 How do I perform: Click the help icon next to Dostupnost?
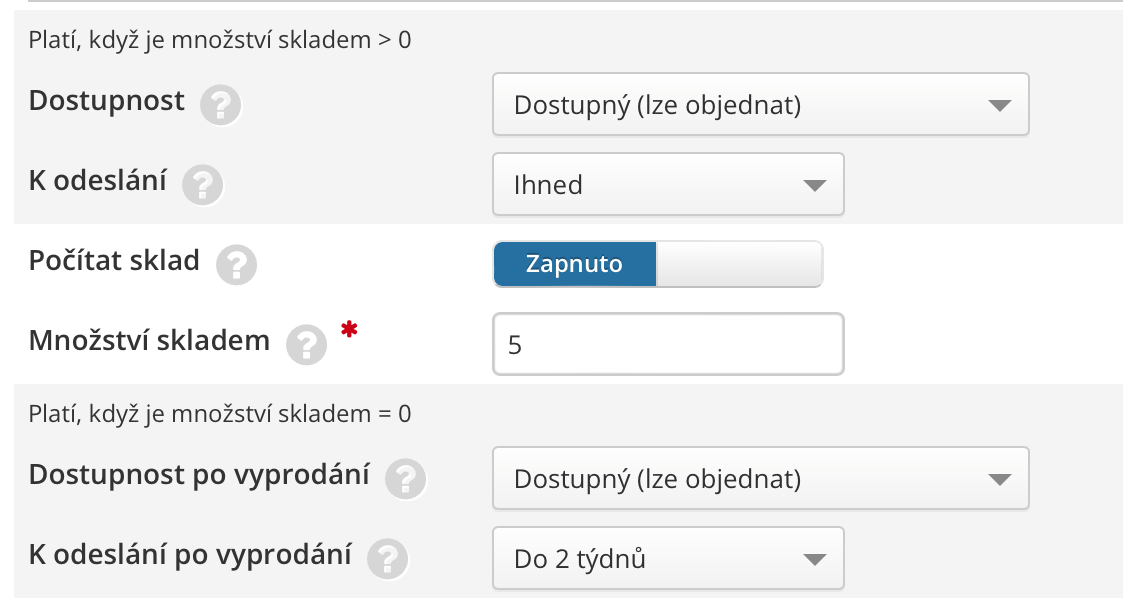point(220,105)
